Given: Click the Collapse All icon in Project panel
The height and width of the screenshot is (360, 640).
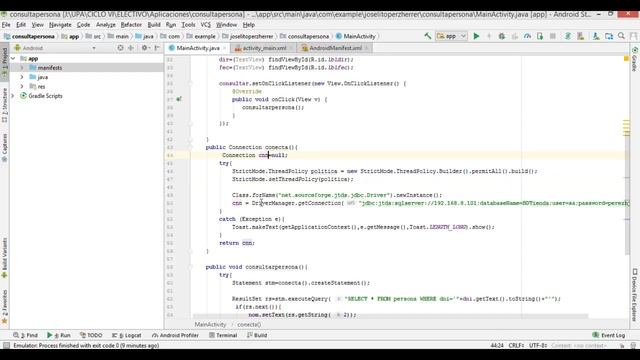Looking at the screenshot, I should point(131,48).
